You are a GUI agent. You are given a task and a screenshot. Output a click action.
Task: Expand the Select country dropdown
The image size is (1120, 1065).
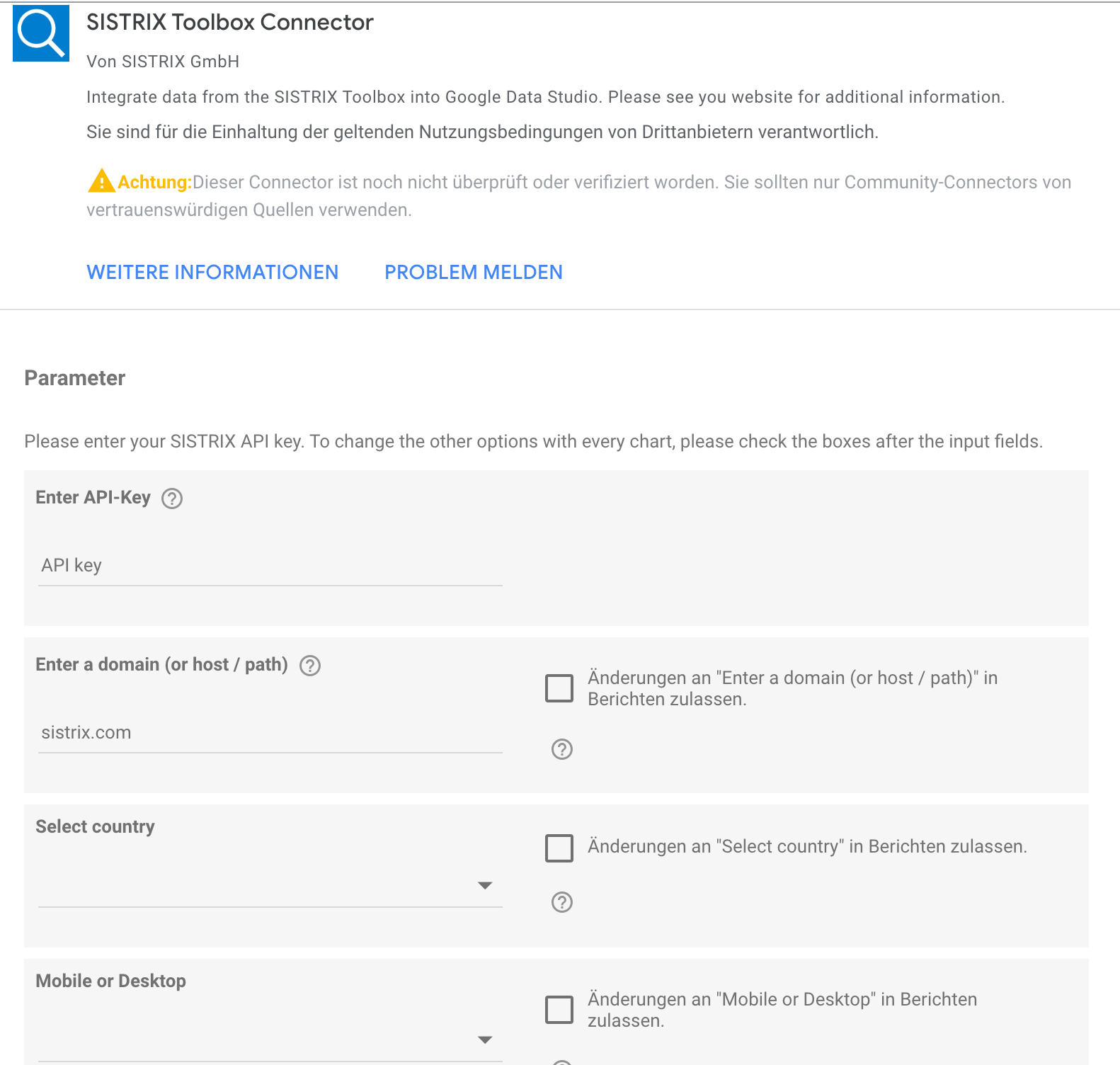pyautogui.click(x=270, y=886)
